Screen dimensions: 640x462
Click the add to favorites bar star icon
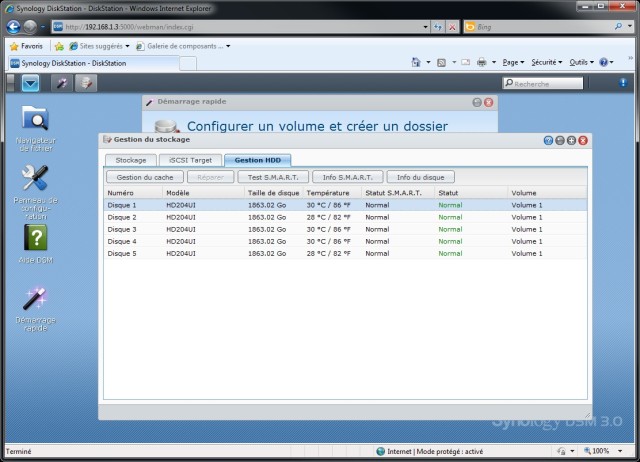[59, 46]
